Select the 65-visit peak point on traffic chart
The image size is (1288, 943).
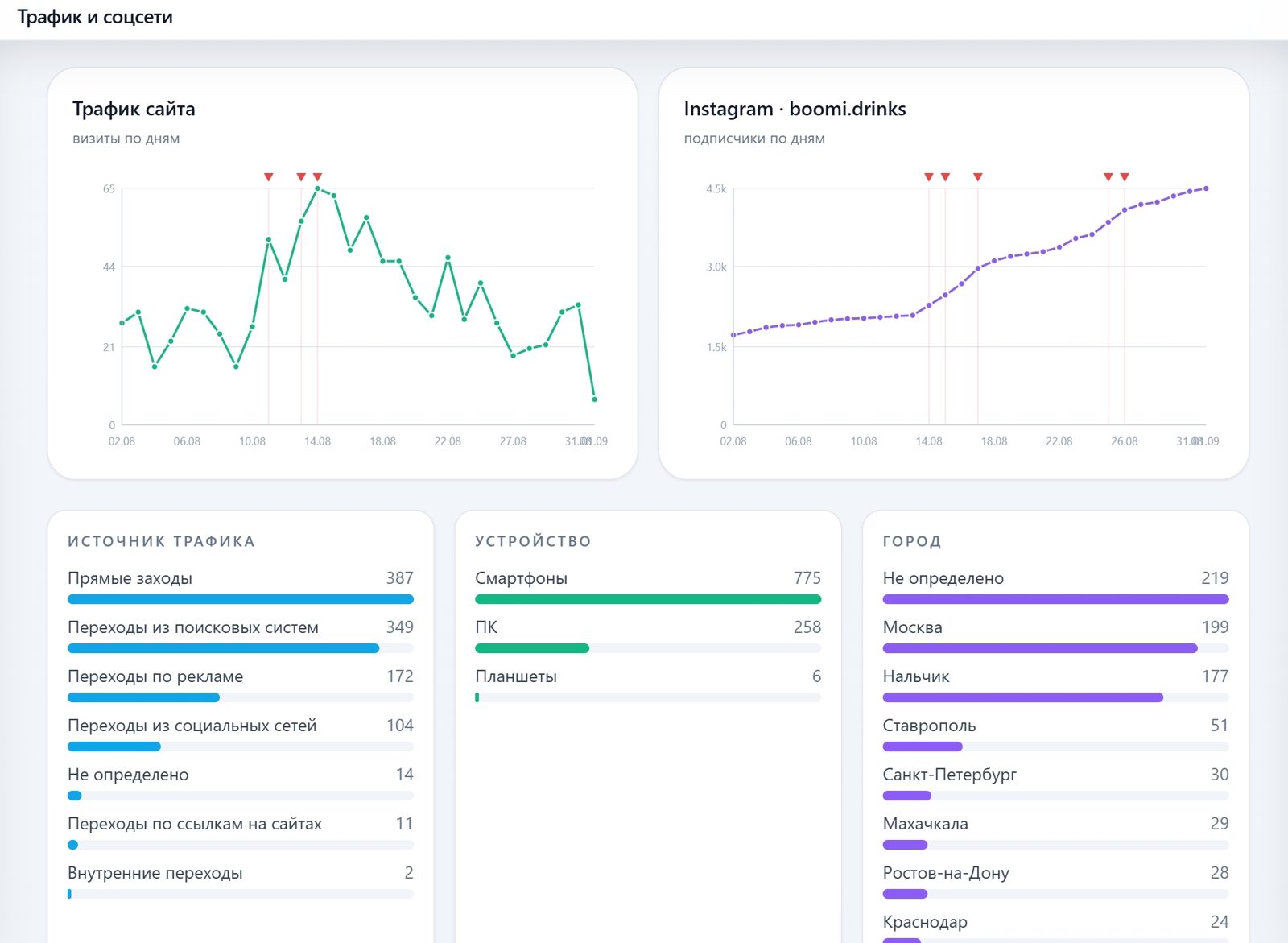click(x=317, y=188)
